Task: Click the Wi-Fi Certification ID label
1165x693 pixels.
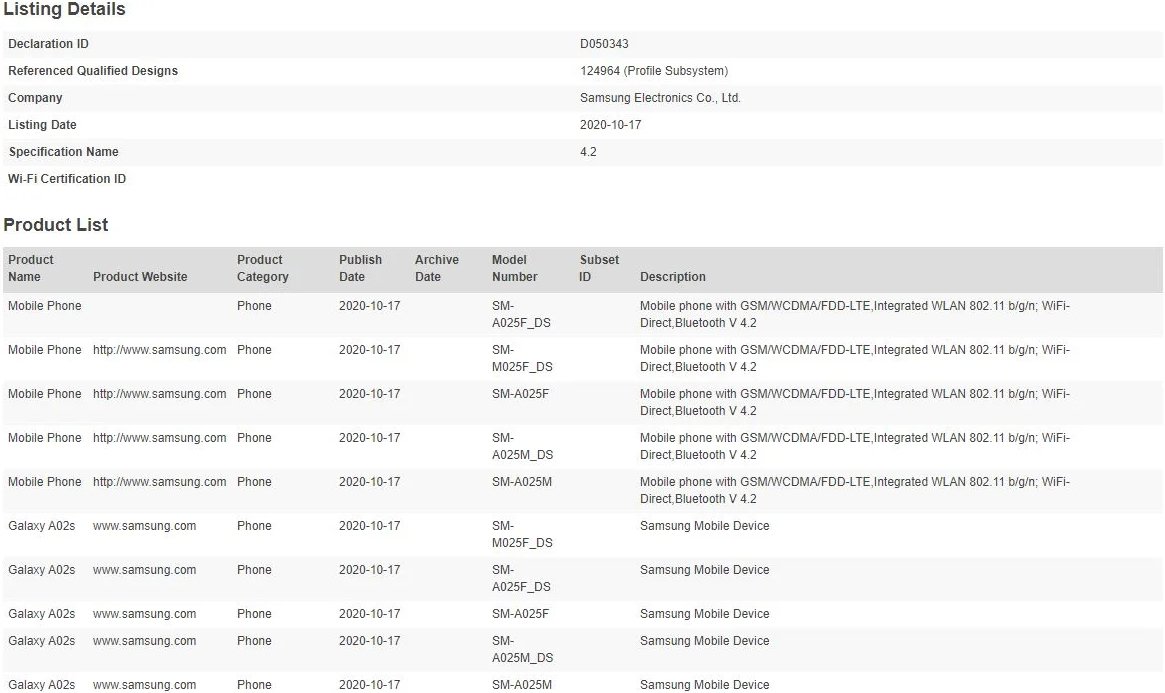Action: pyautogui.click(x=67, y=179)
